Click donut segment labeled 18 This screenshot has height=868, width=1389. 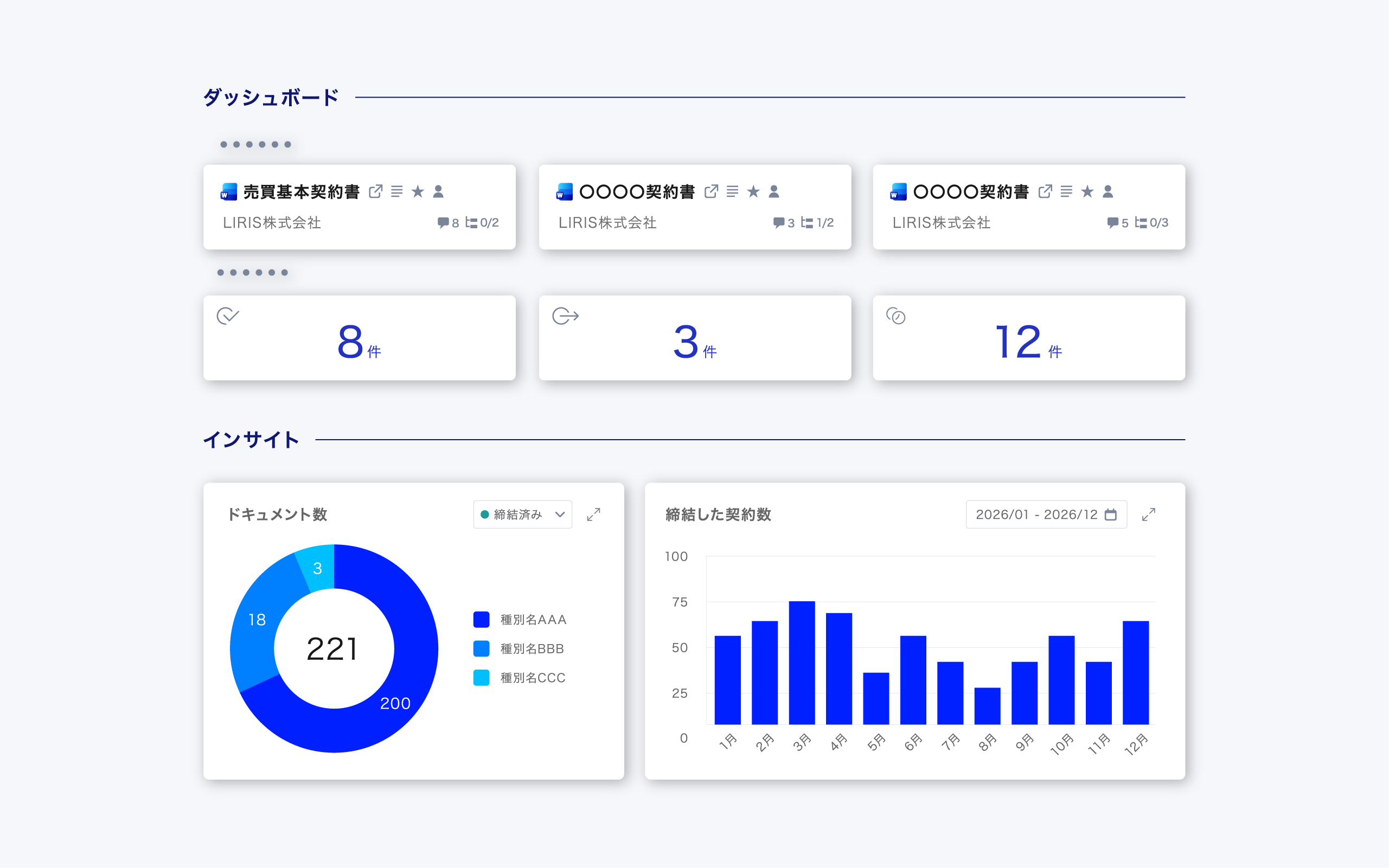[257, 620]
